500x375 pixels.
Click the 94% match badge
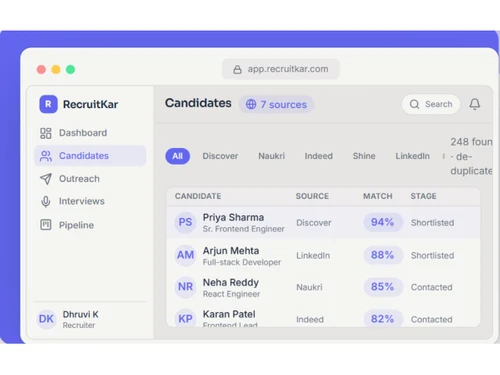(383, 222)
